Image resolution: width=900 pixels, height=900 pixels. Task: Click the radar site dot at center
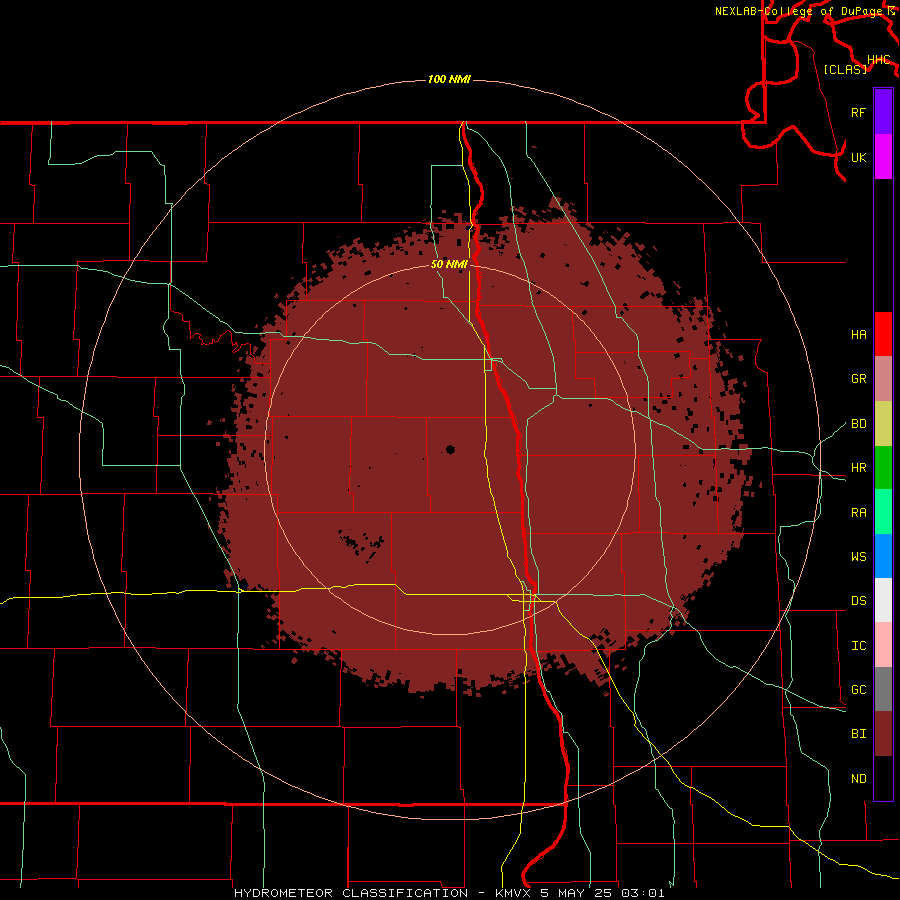coord(450,449)
